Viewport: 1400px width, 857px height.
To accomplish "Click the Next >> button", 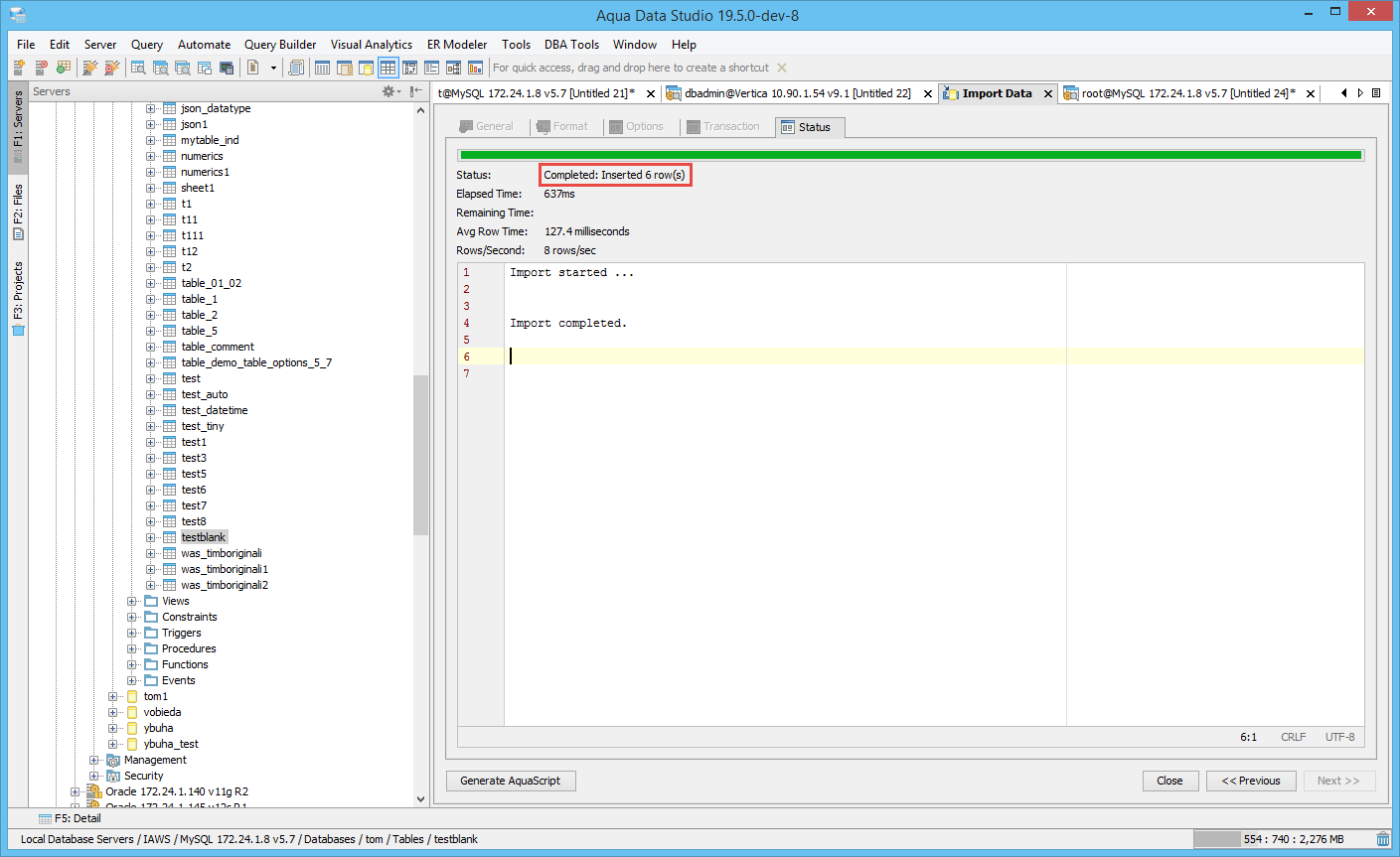I will click(x=1338, y=781).
